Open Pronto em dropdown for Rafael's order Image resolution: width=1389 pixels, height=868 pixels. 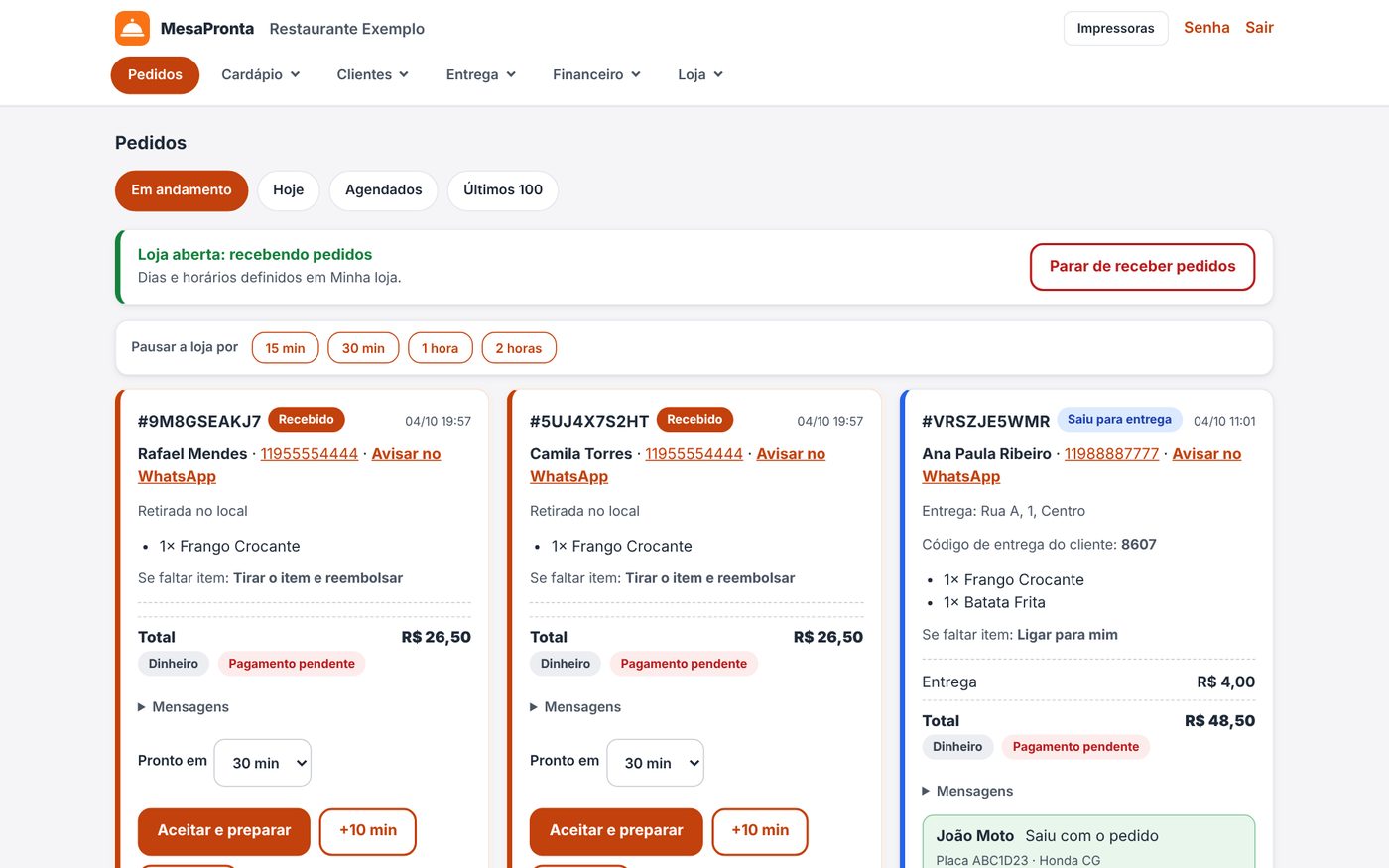tap(263, 763)
